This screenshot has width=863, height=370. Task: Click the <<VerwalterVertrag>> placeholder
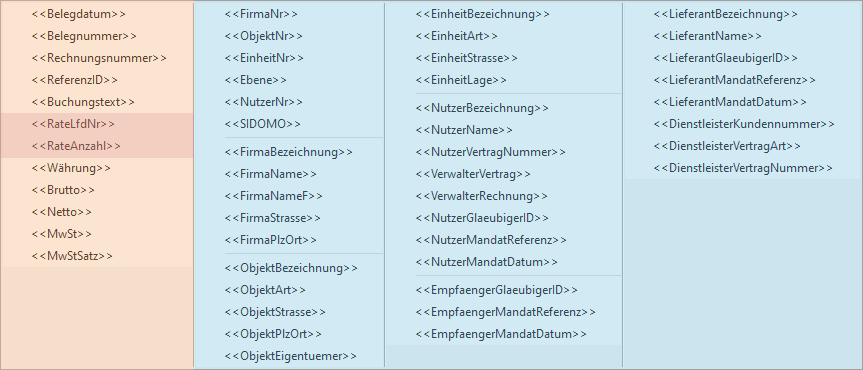pyautogui.click(x=473, y=174)
